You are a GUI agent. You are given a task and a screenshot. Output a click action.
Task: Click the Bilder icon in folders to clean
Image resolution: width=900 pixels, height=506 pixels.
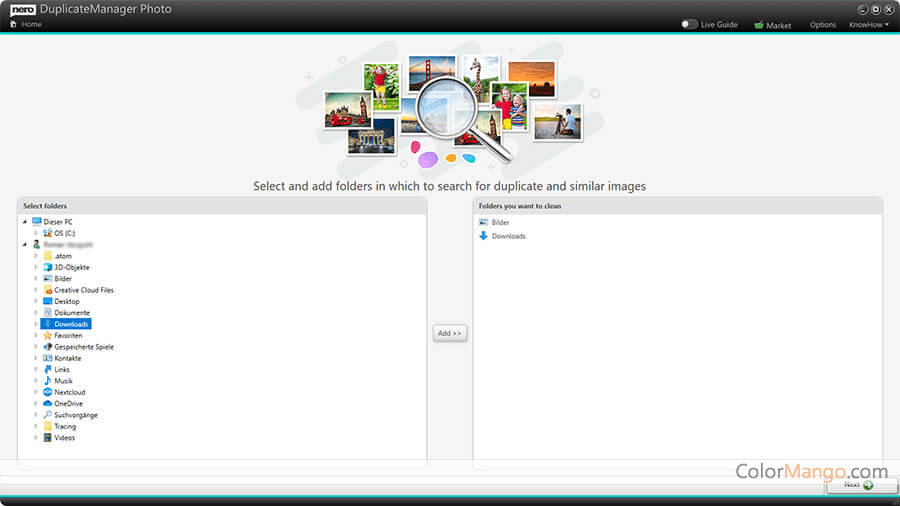click(x=483, y=223)
